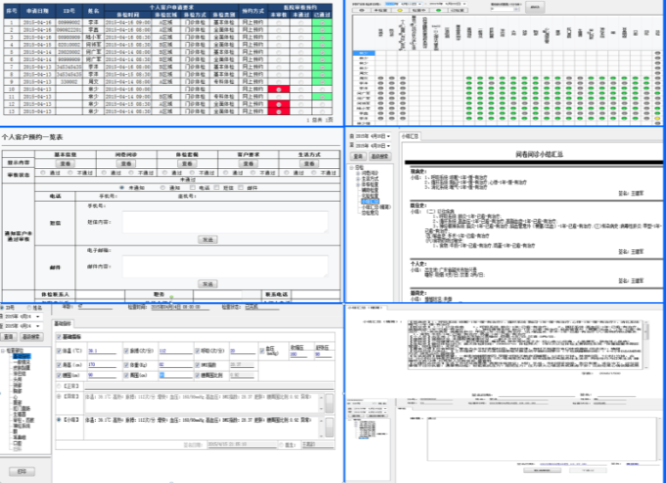Collapse the 检查部位 tree root node

3,351
